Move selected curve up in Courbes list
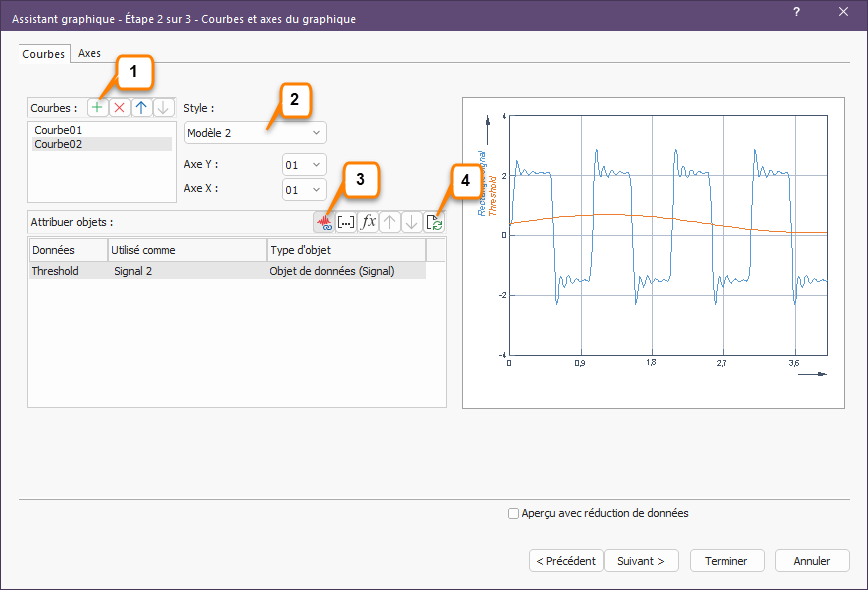 [142, 108]
